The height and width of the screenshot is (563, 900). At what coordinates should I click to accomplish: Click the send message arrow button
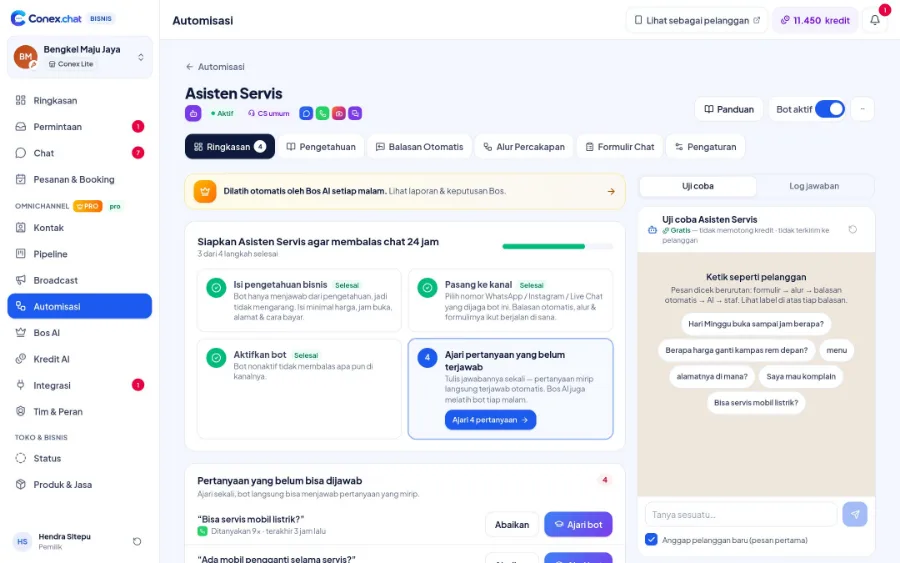[x=855, y=514]
